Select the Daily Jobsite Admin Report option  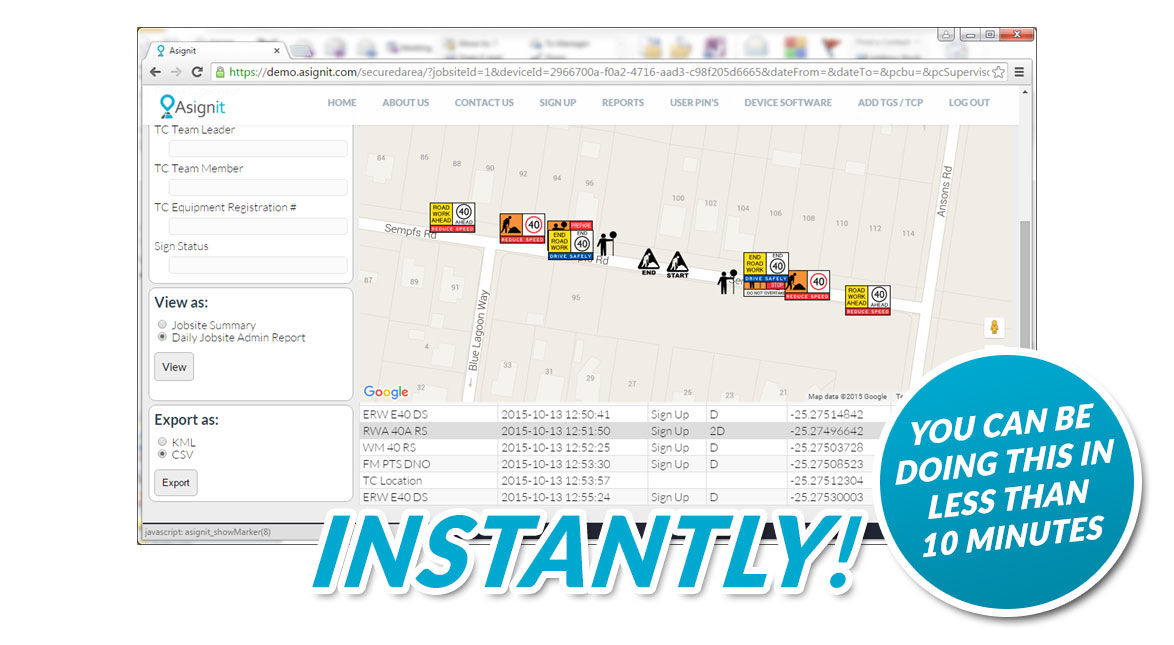(x=162, y=337)
